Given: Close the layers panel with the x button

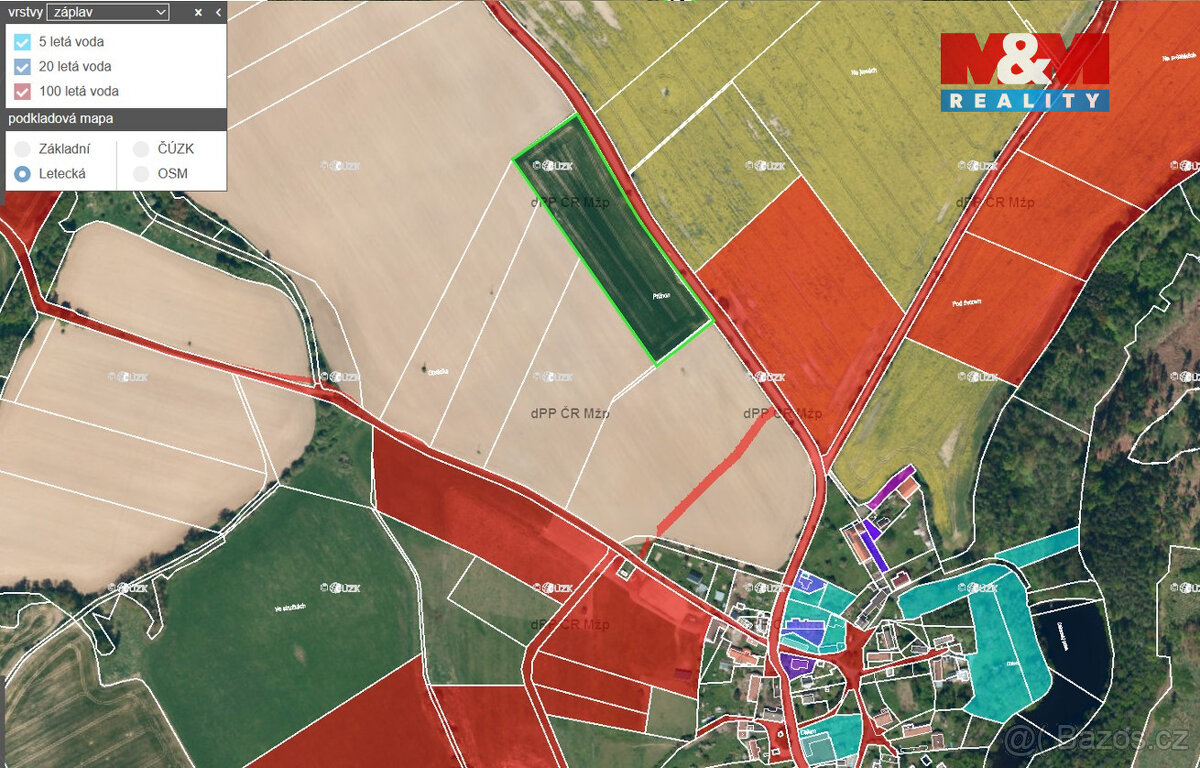Looking at the screenshot, I should click(x=196, y=13).
